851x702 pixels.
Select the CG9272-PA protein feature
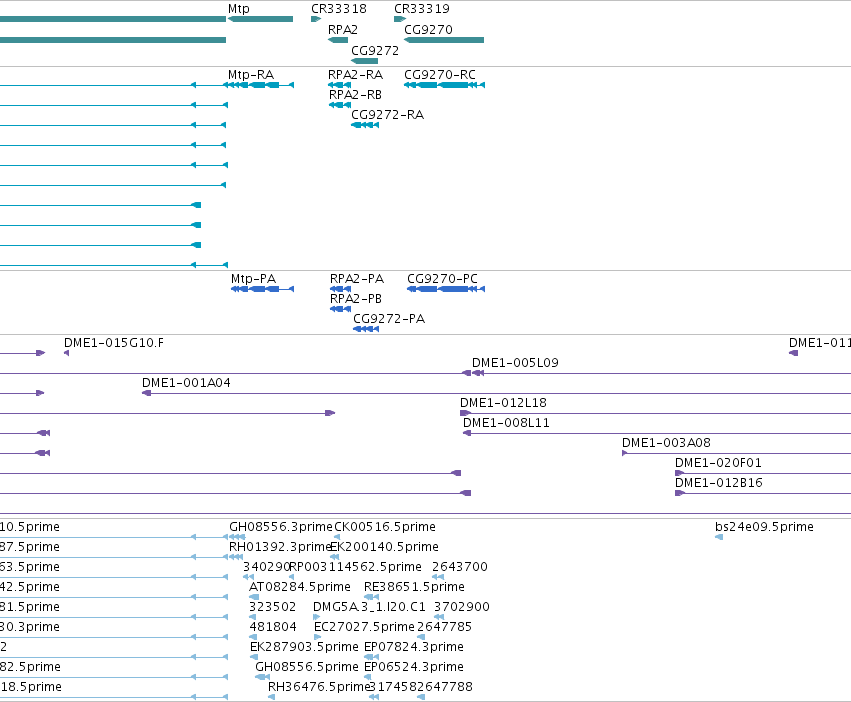point(366,329)
